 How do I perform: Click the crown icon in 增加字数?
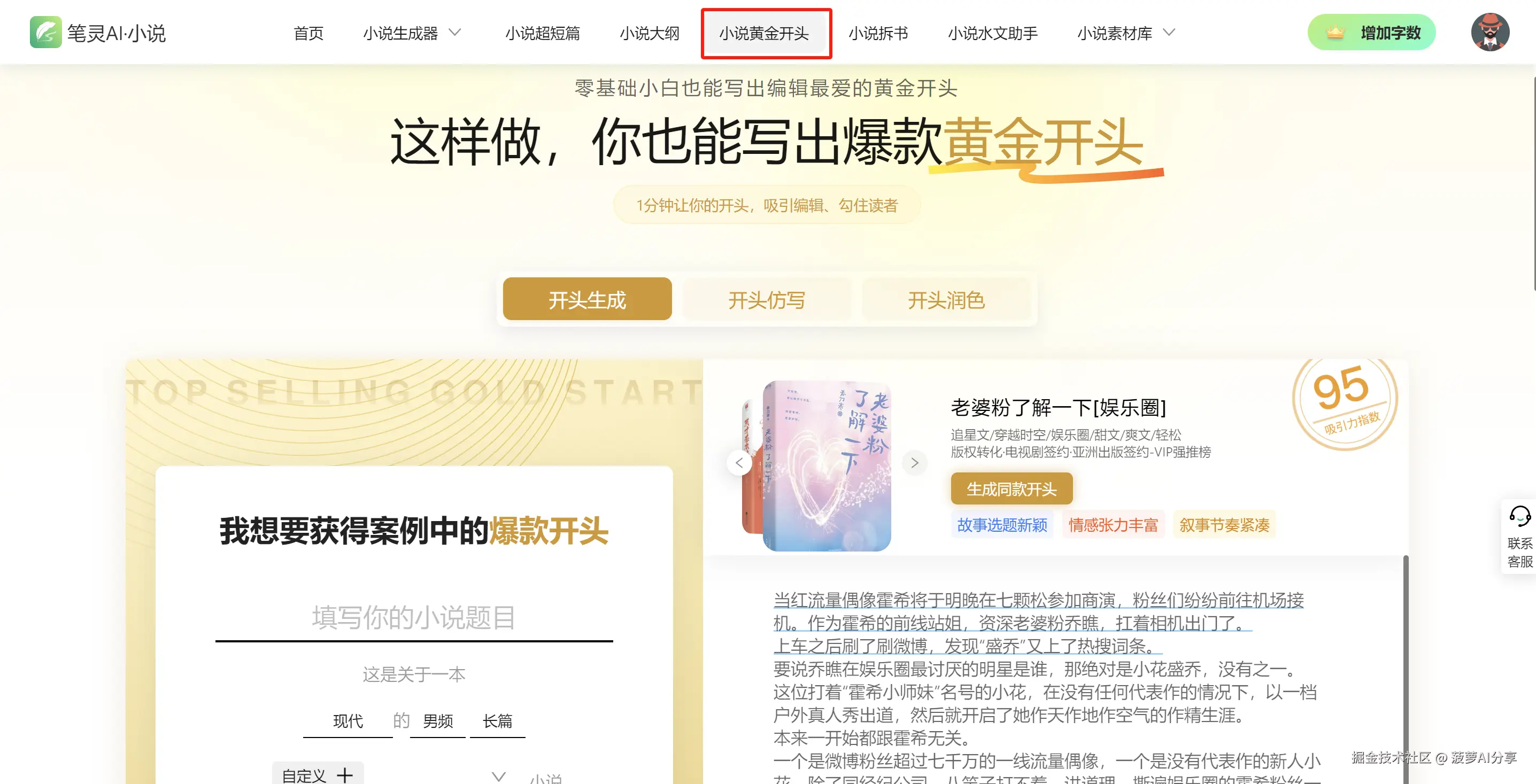tap(1336, 33)
